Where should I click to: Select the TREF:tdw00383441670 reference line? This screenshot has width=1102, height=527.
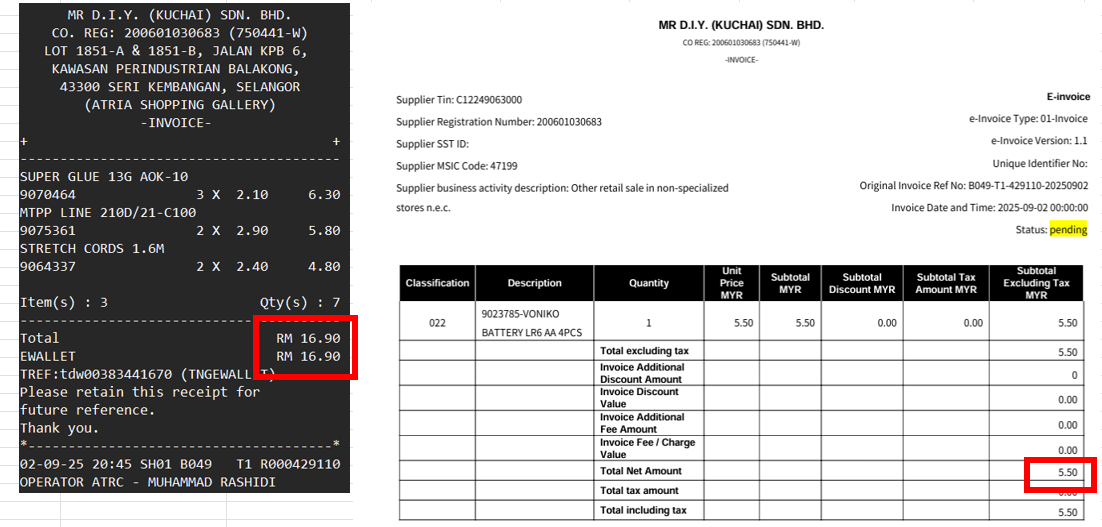148,375
